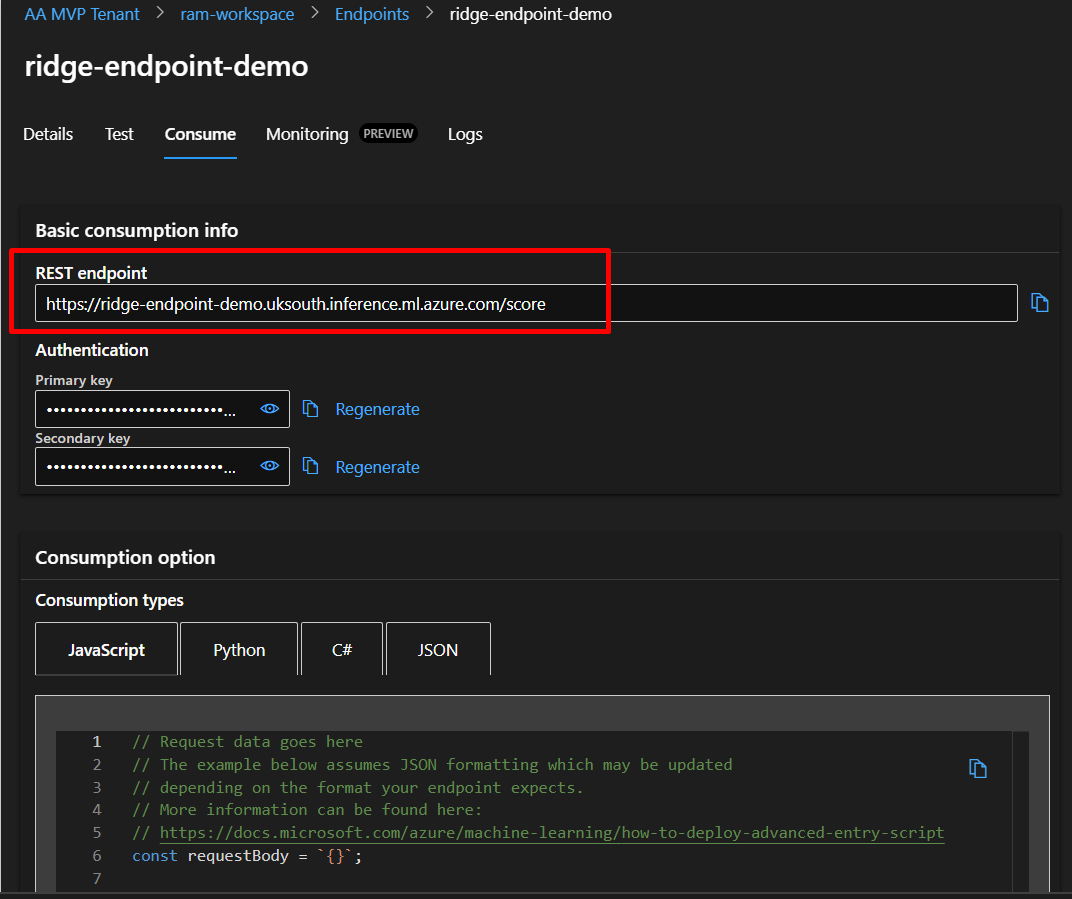
Task: Reveal the Primary key with eye icon
Action: (269, 409)
